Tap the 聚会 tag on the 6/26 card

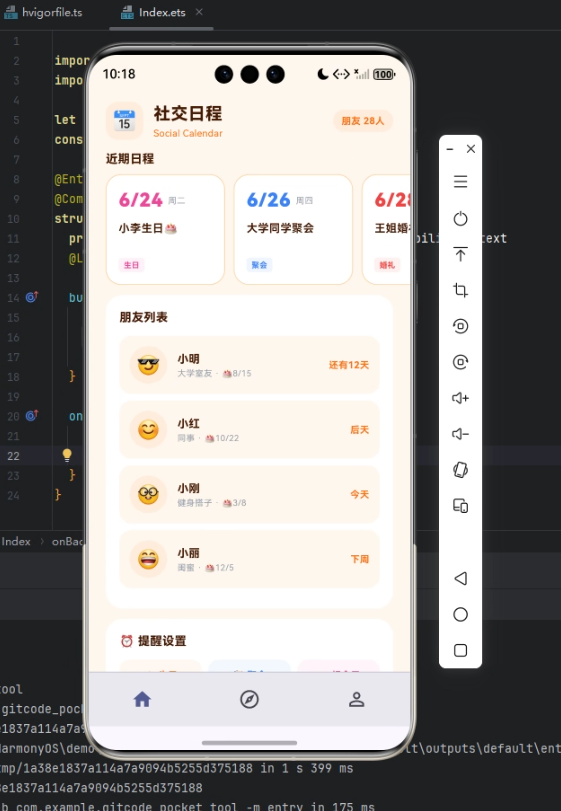[x=259, y=265]
